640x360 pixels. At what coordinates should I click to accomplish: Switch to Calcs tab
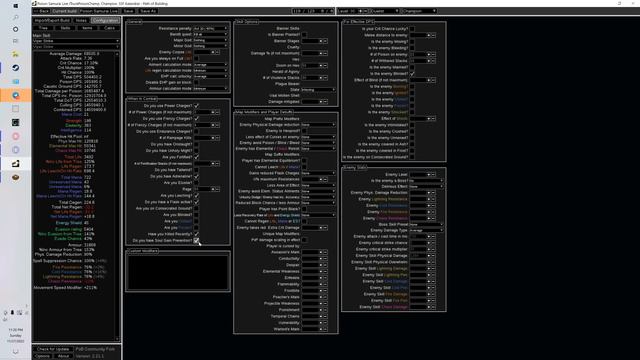click(109, 28)
